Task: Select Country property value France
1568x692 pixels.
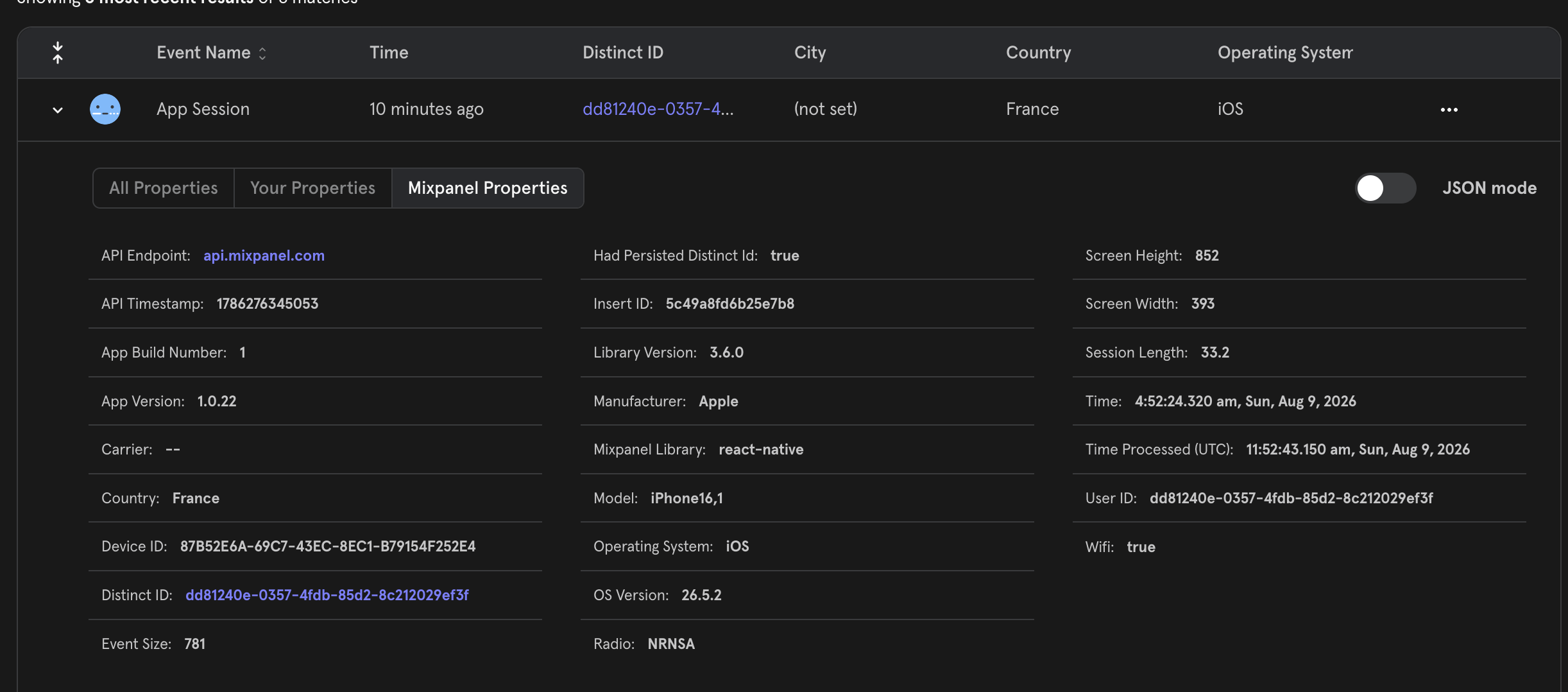Action: tap(196, 498)
